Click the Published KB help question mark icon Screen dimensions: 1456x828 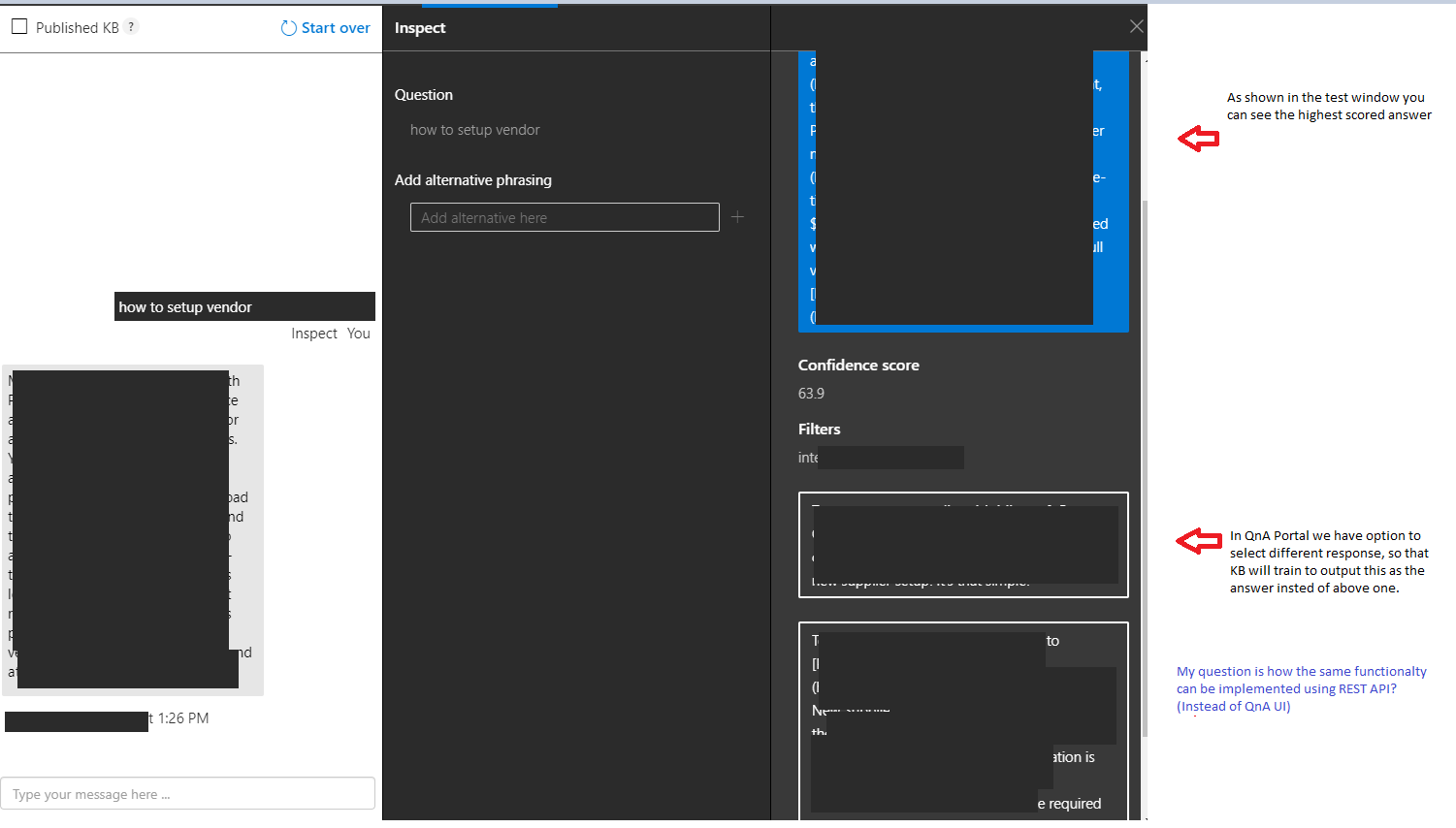131,27
